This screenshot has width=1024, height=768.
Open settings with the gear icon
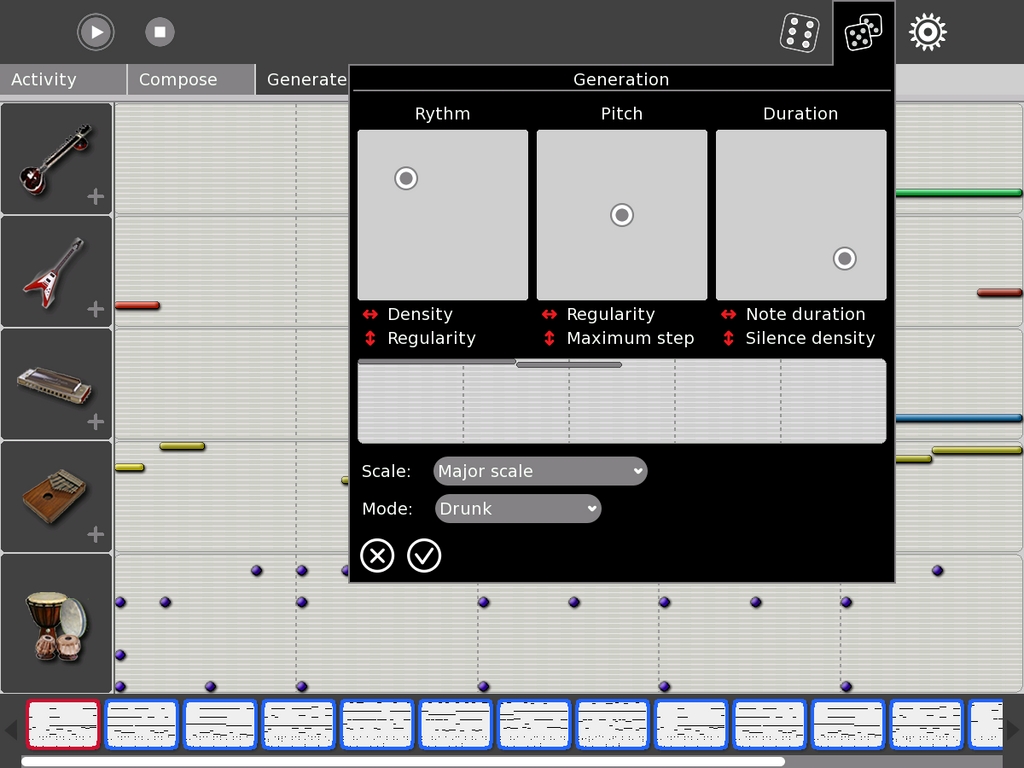pyautogui.click(x=927, y=33)
